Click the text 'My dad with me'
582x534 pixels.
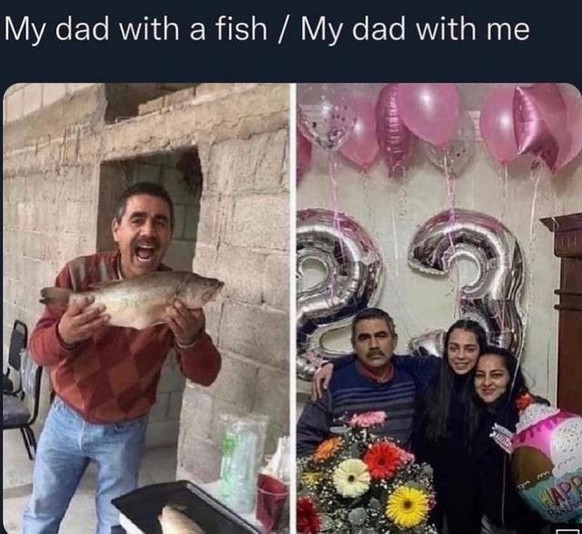tap(415, 29)
